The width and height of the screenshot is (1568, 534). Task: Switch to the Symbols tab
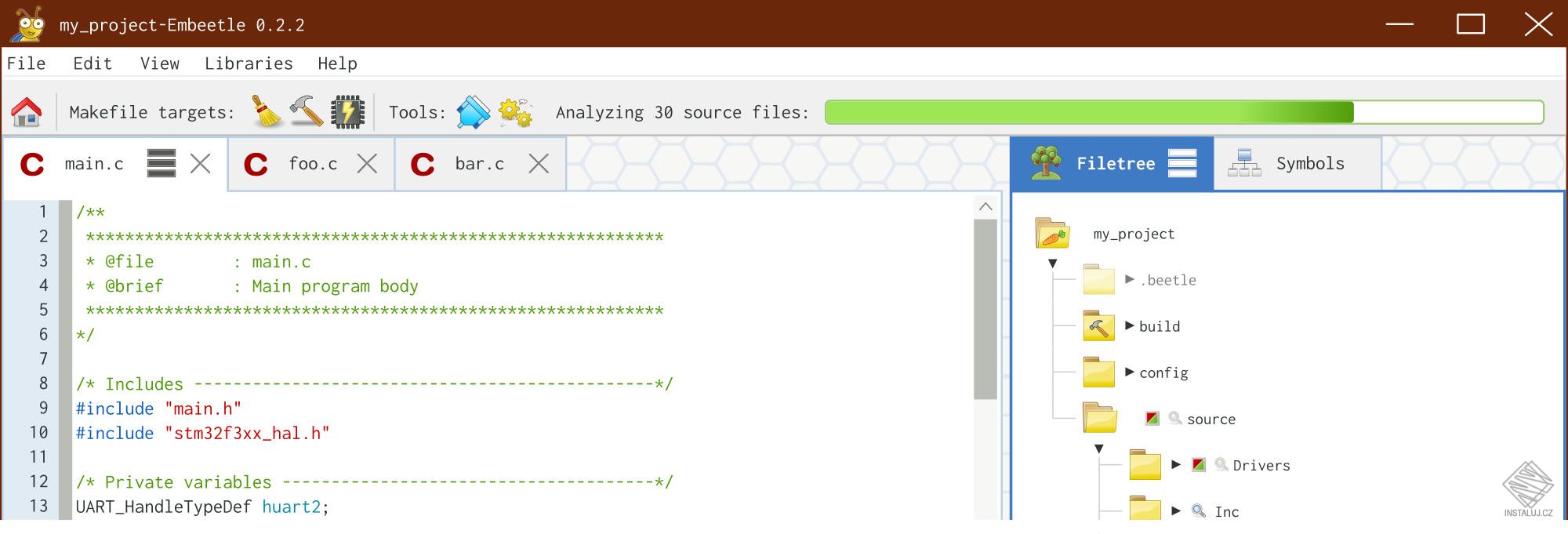pos(1298,163)
